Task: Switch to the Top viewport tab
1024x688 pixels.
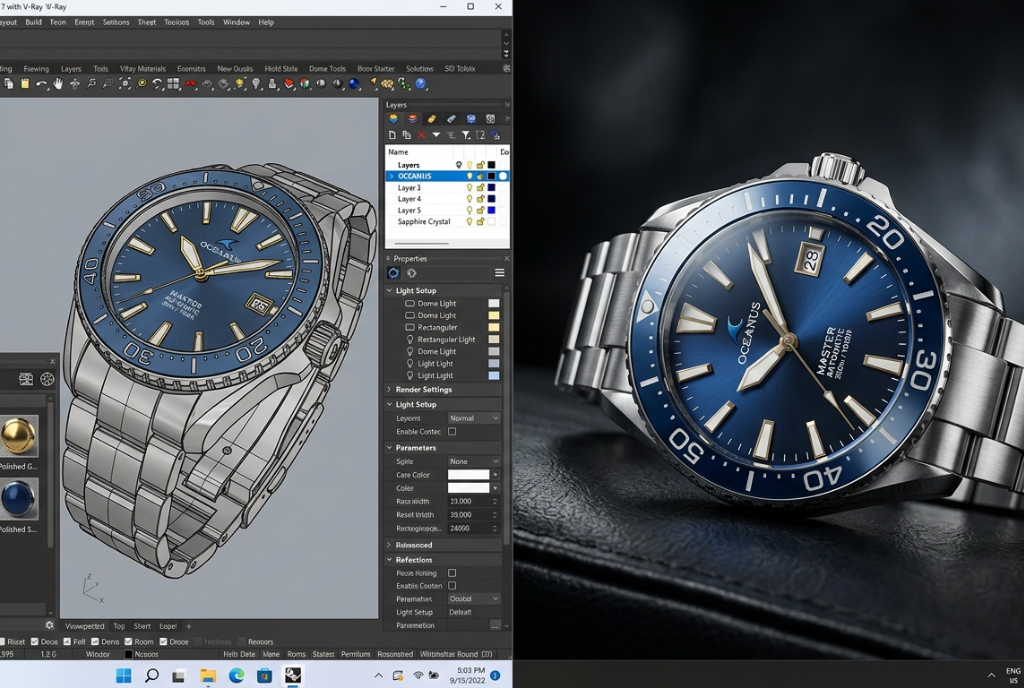Action: (x=119, y=626)
